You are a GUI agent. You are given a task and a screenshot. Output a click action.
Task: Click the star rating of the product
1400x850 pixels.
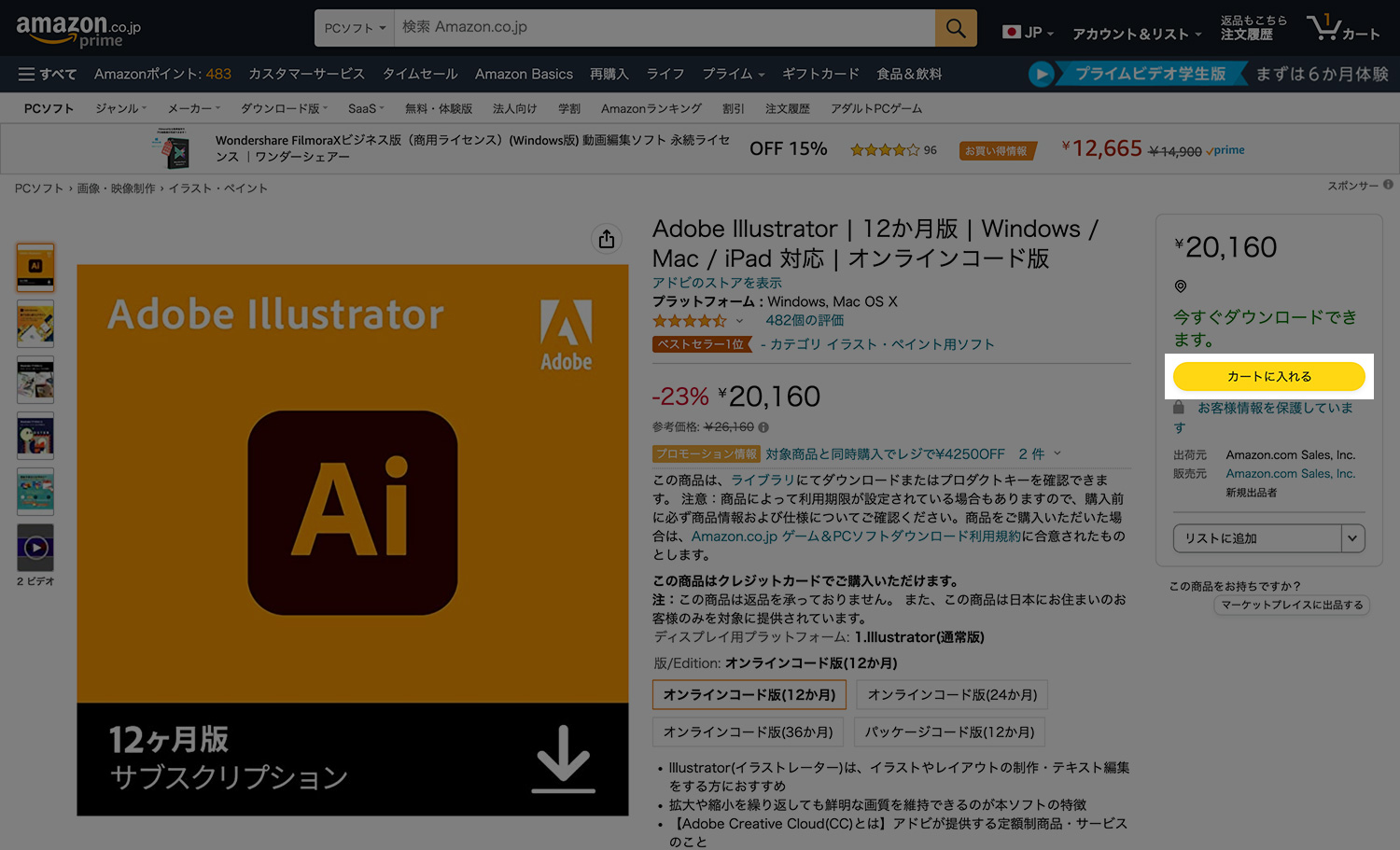pyautogui.click(x=689, y=321)
